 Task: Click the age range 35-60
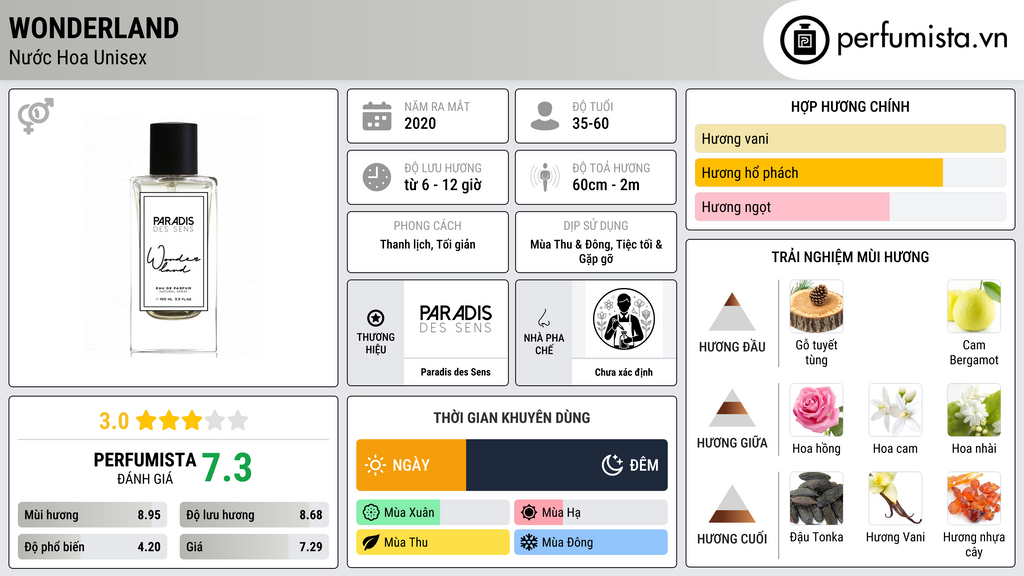tap(590, 123)
